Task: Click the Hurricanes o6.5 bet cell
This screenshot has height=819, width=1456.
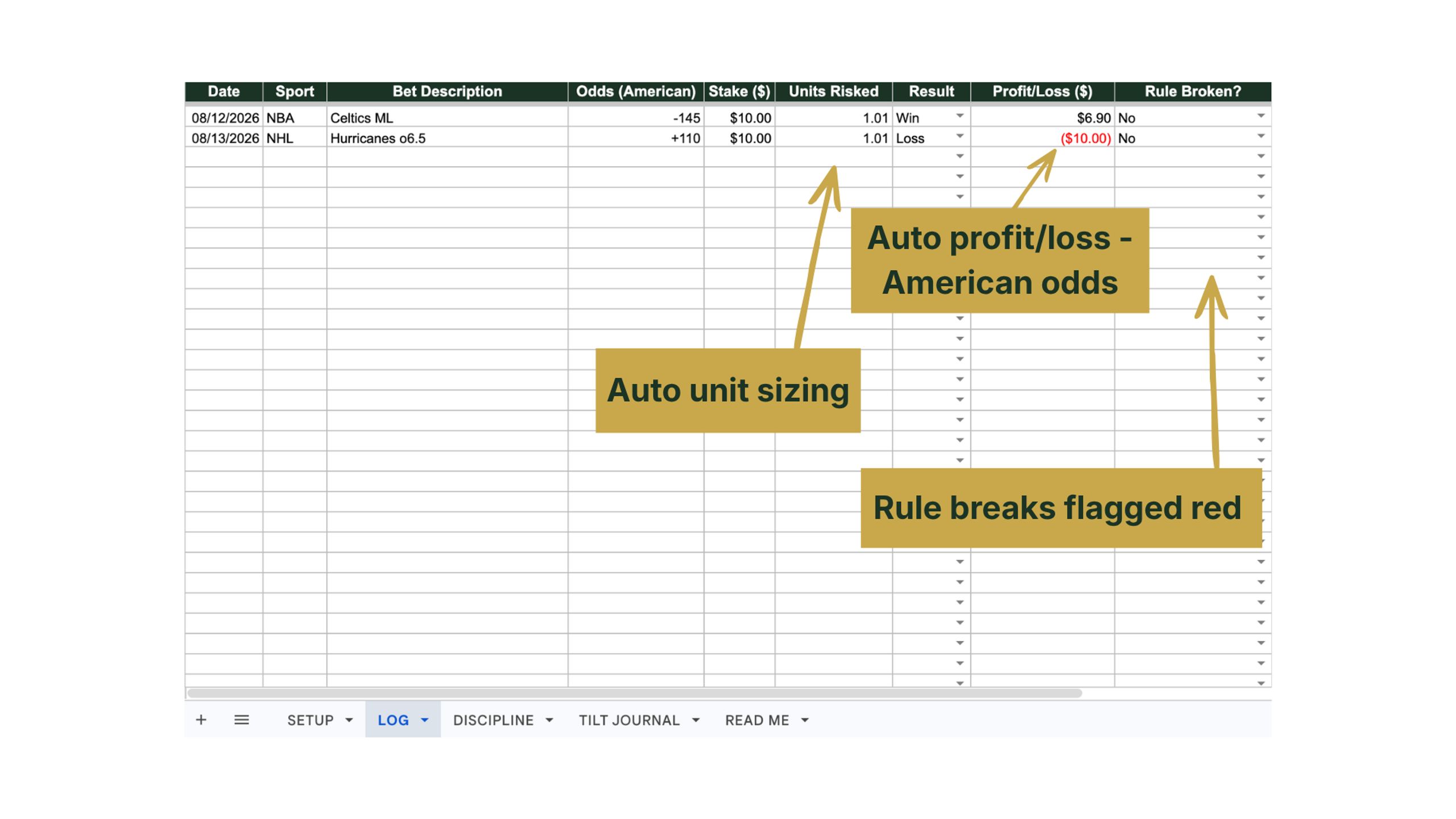Action: tap(447, 138)
